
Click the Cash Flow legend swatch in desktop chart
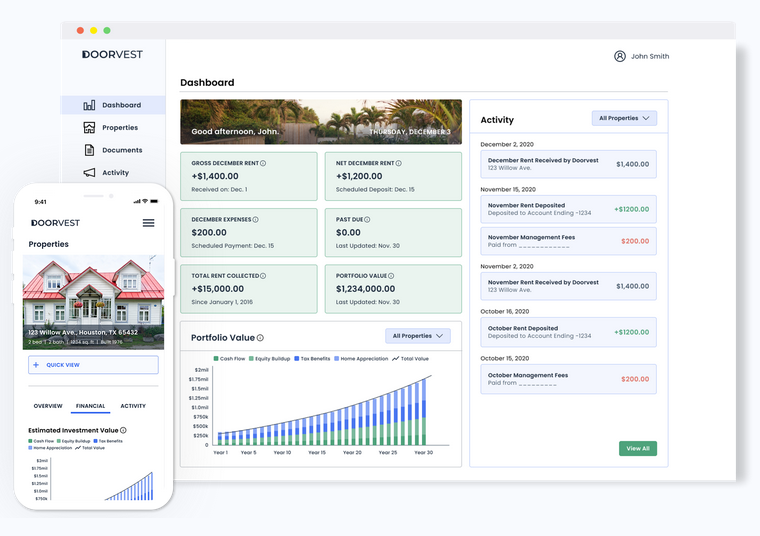click(x=216, y=359)
